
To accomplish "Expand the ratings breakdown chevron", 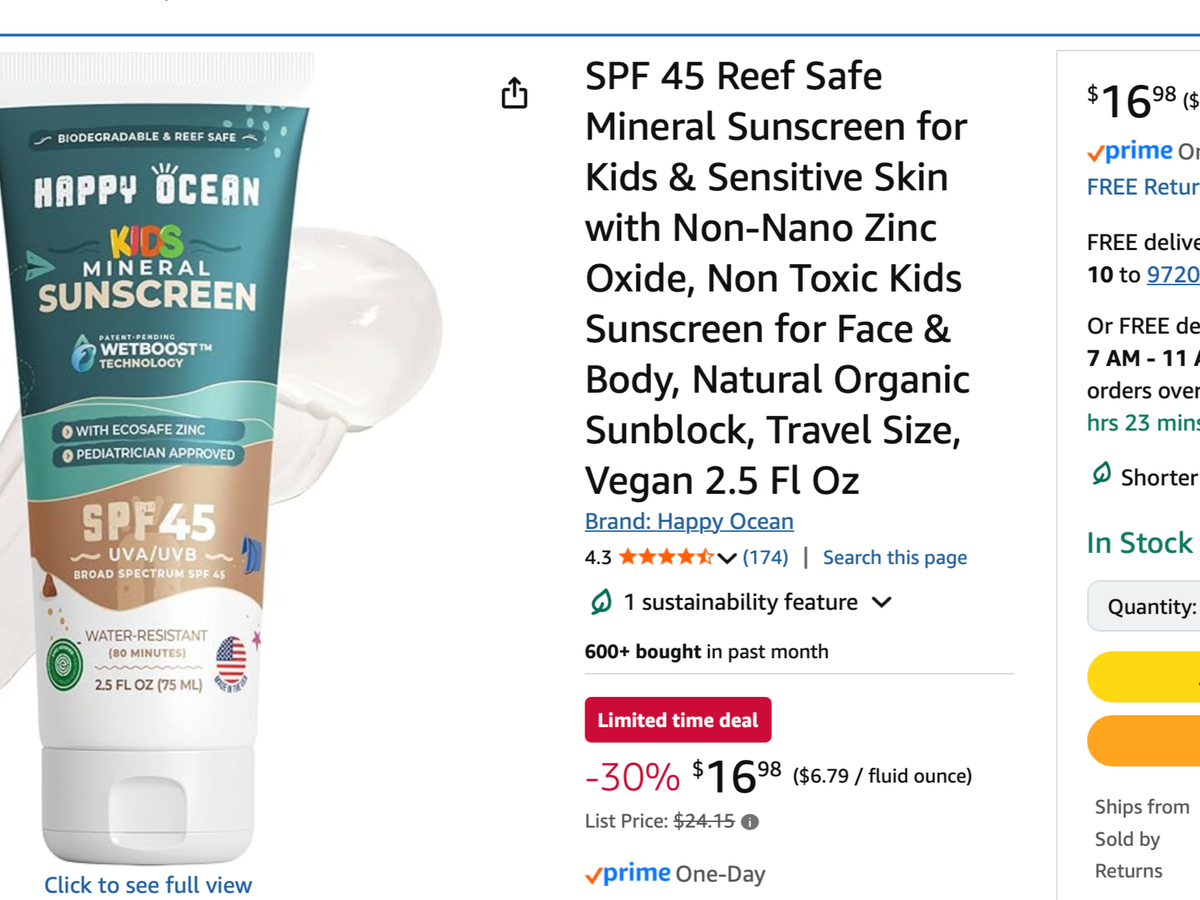I will [x=727, y=558].
